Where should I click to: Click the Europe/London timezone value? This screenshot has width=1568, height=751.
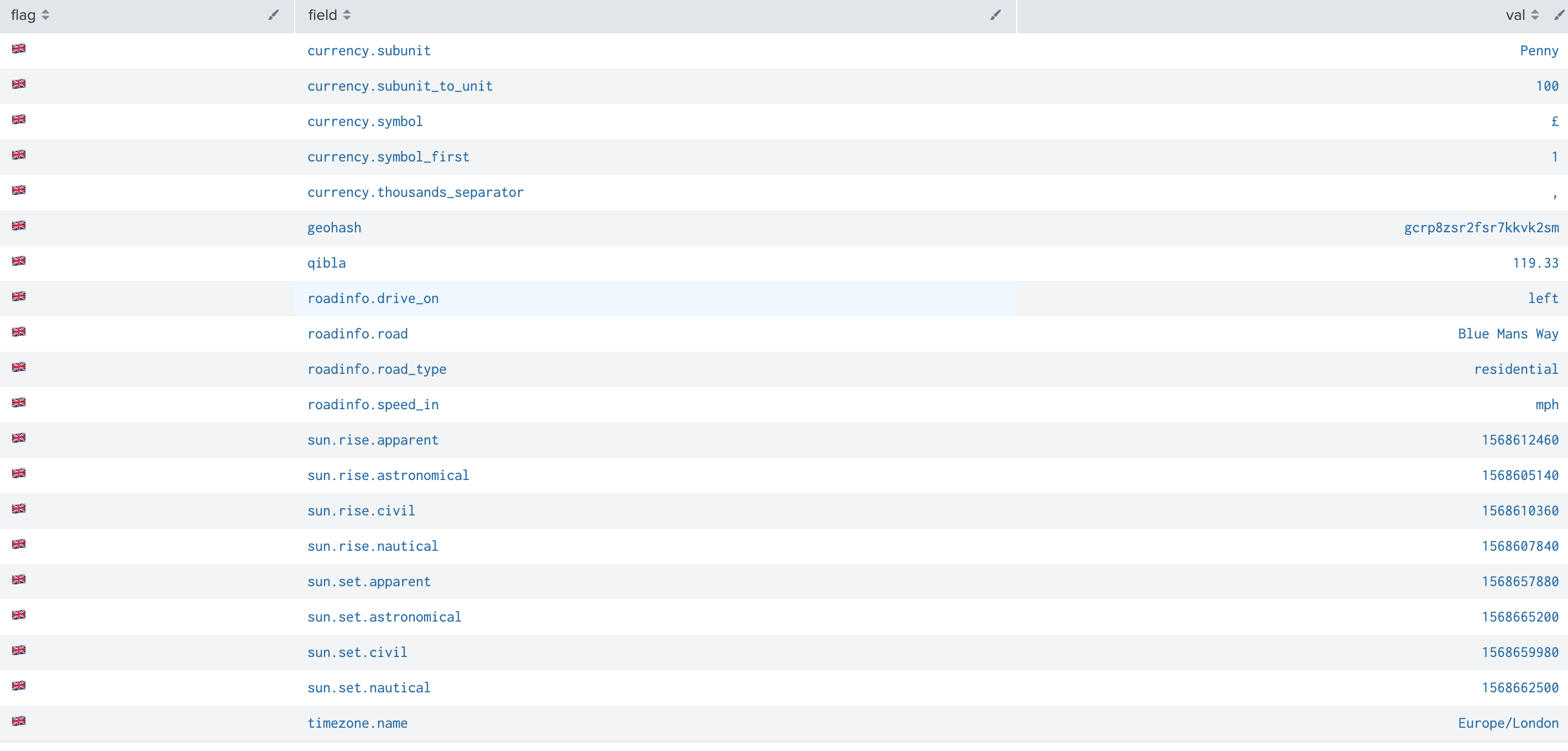pyautogui.click(x=1508, y=723)
